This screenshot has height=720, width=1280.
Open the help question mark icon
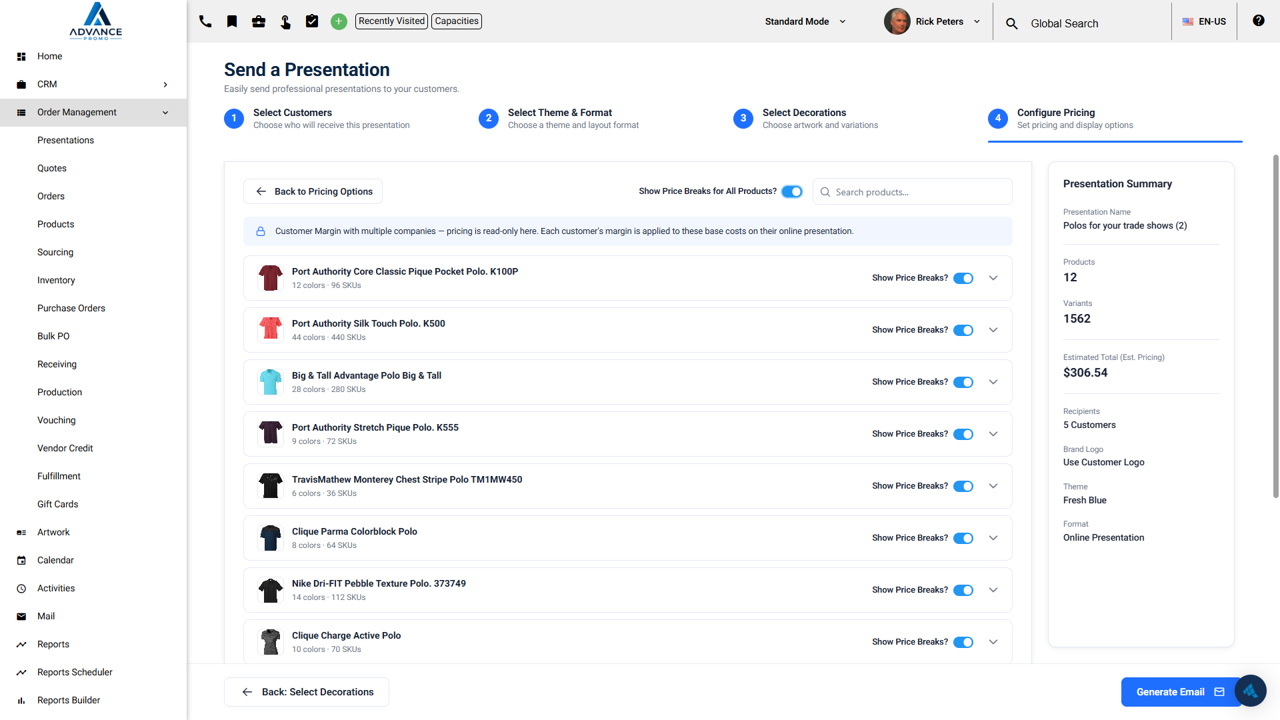[x=1258, y=21]
